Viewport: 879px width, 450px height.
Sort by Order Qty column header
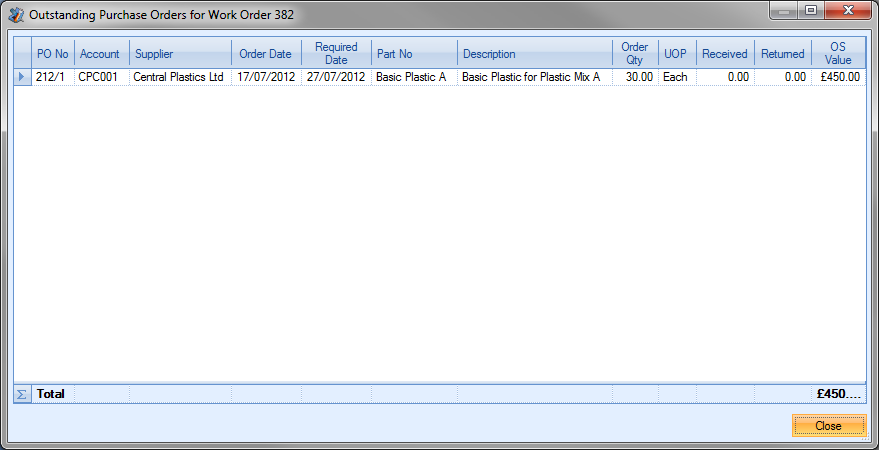[x=635, y=54]
